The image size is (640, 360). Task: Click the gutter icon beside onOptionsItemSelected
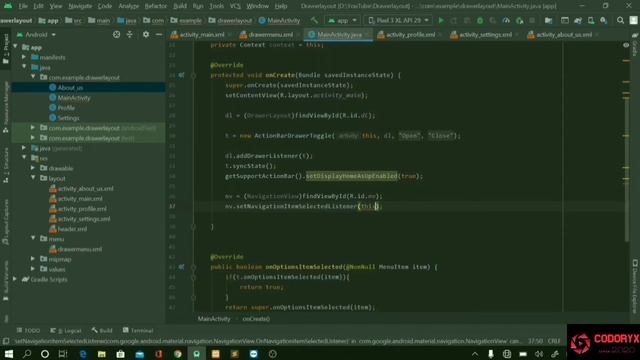coord(181,267)
